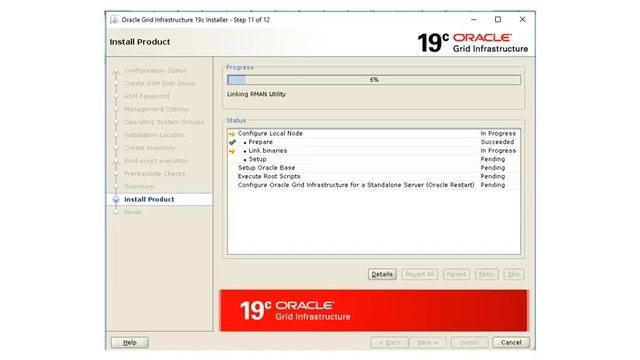
Task: Click the arrow icon beside Configure Local Node
Action: pyautogui.click(x=232, y=134)
